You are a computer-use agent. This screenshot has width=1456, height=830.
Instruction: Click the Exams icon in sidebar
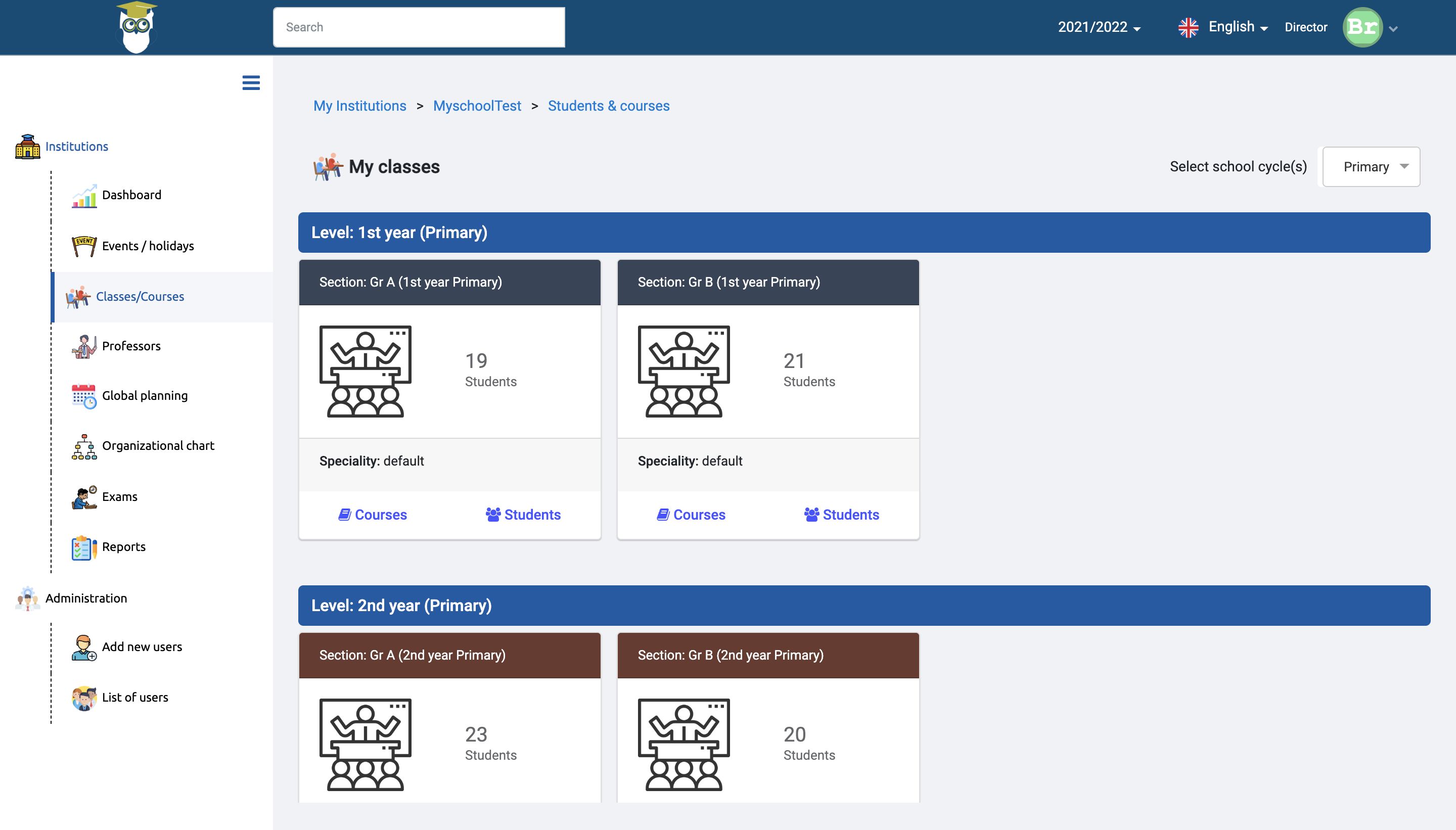(x=84, y=497)
